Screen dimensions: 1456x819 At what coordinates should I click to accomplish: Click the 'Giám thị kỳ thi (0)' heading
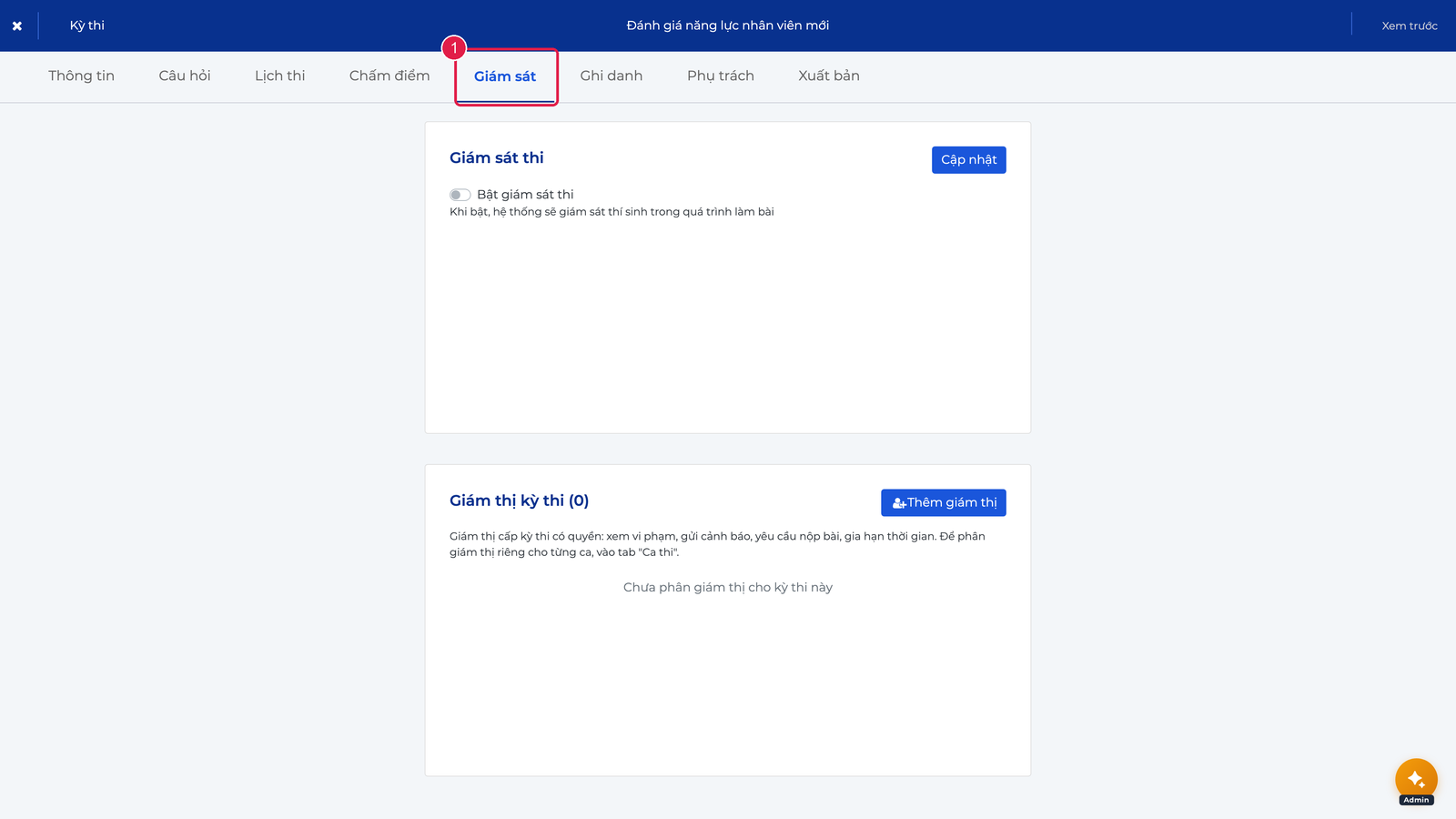pyautogui.click(x=520, y=500)
